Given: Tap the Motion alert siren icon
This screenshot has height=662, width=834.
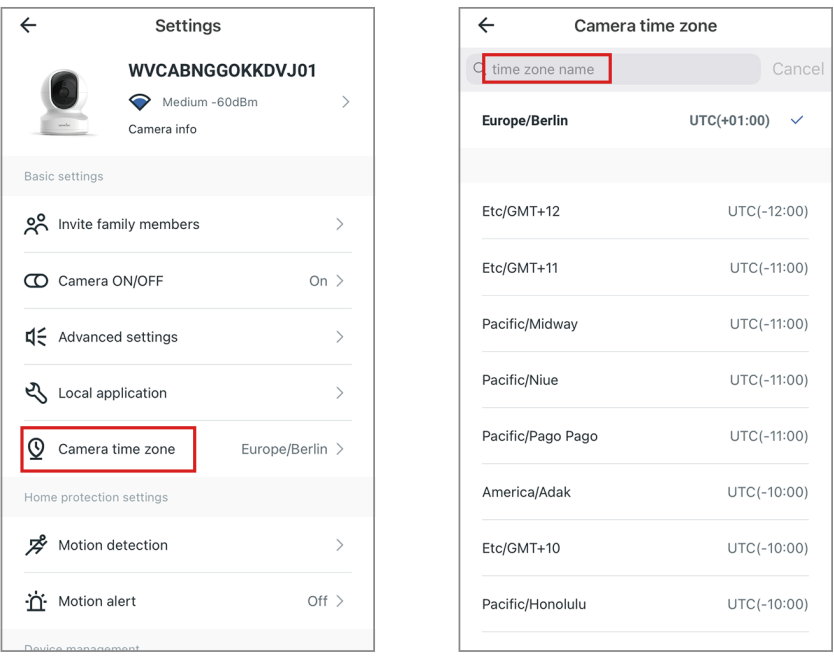Looking at the screenshot, I should (36, 601).
